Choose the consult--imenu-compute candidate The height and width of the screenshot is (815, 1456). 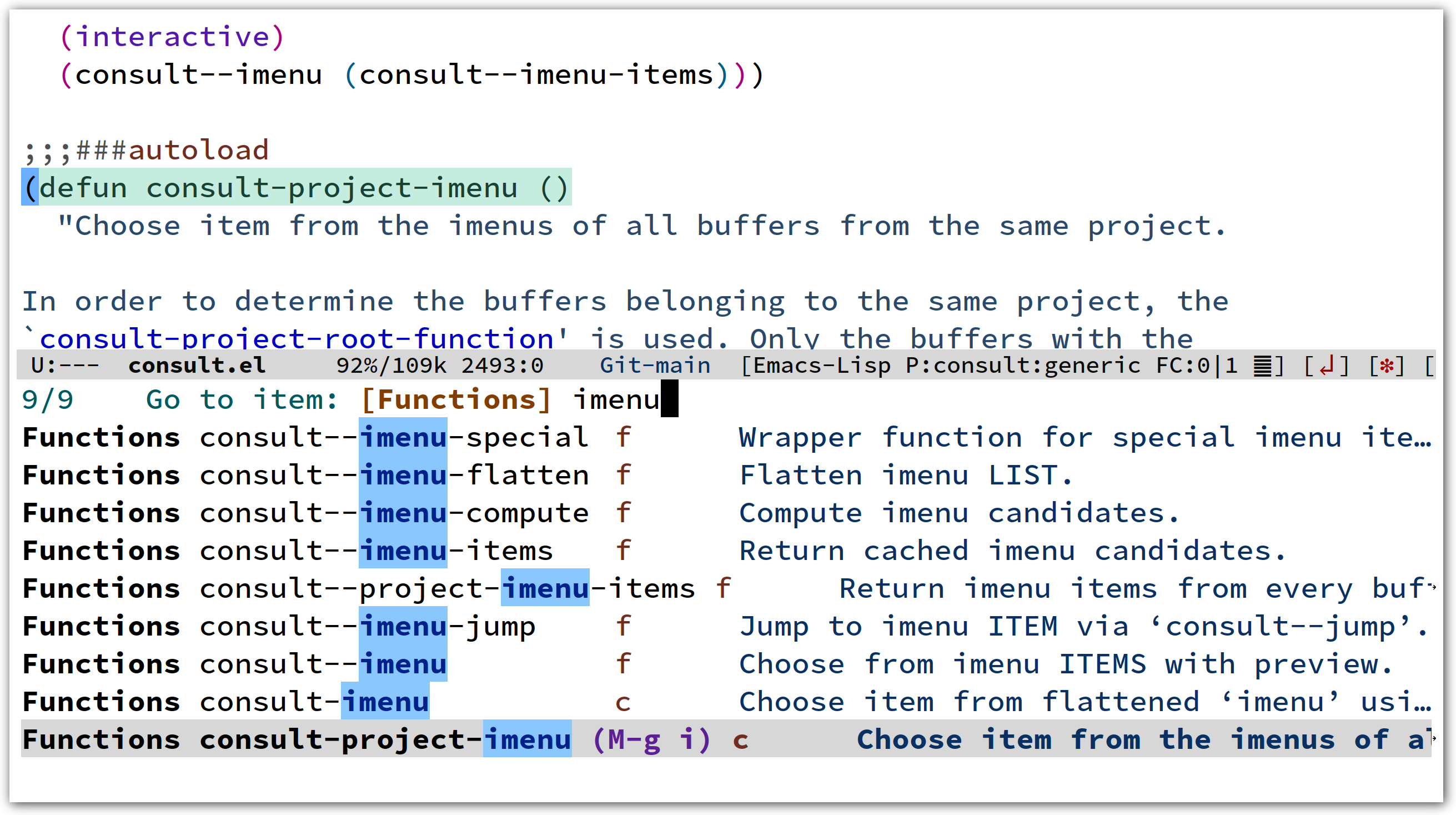[393, 513]
